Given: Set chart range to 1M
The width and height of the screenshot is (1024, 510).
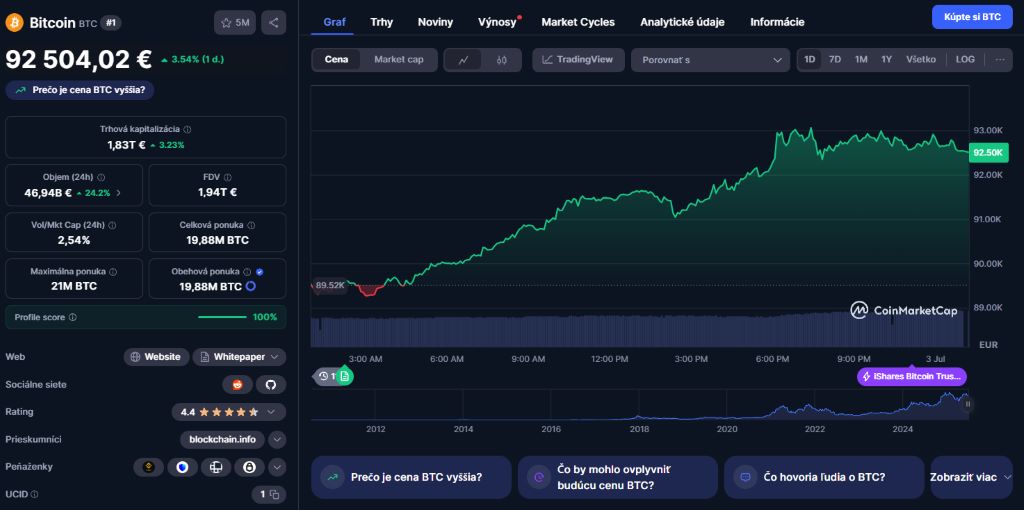Looking at the screenshot, I should point(861,59).
